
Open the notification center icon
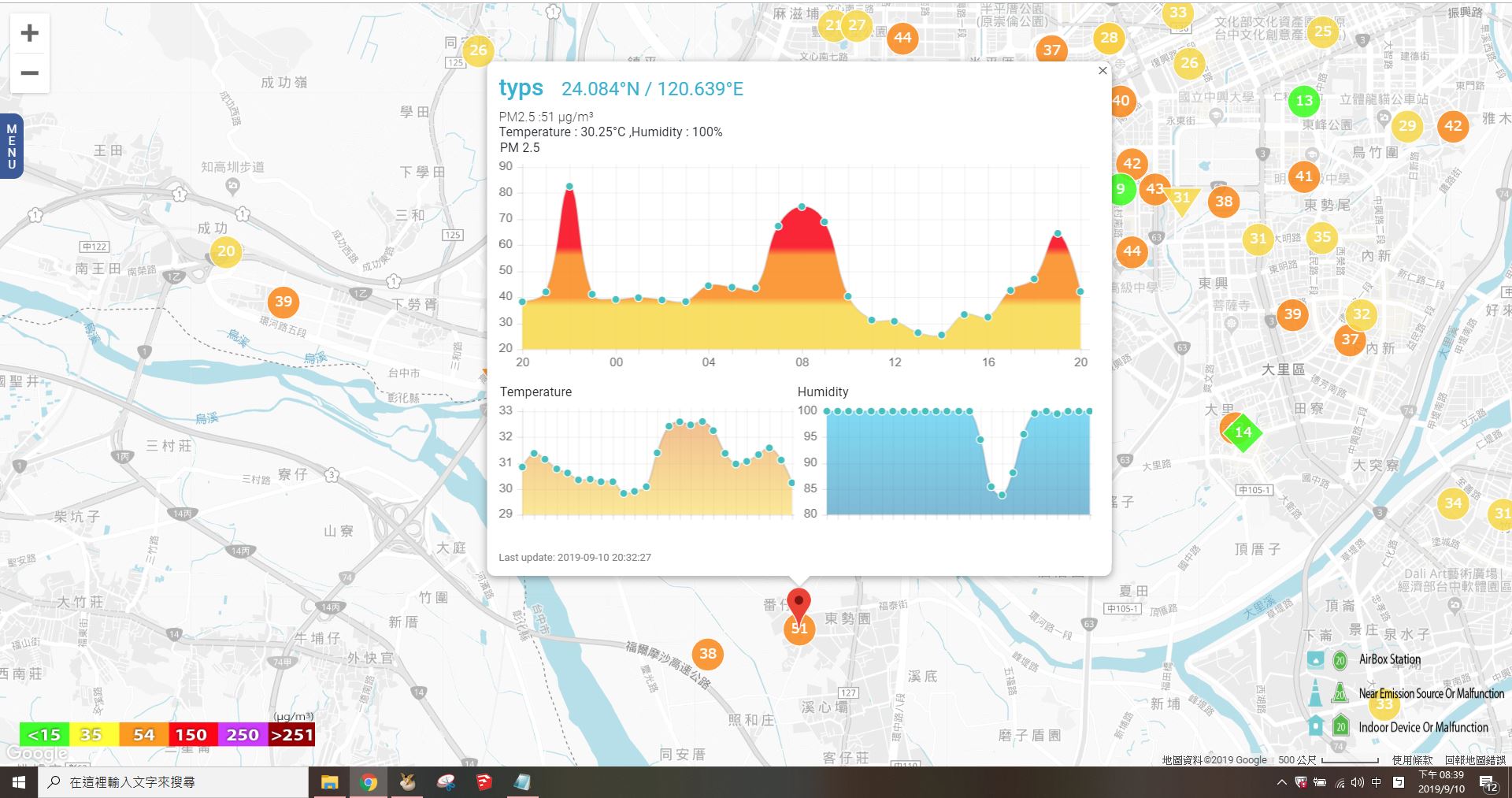tap(1488, 782)
